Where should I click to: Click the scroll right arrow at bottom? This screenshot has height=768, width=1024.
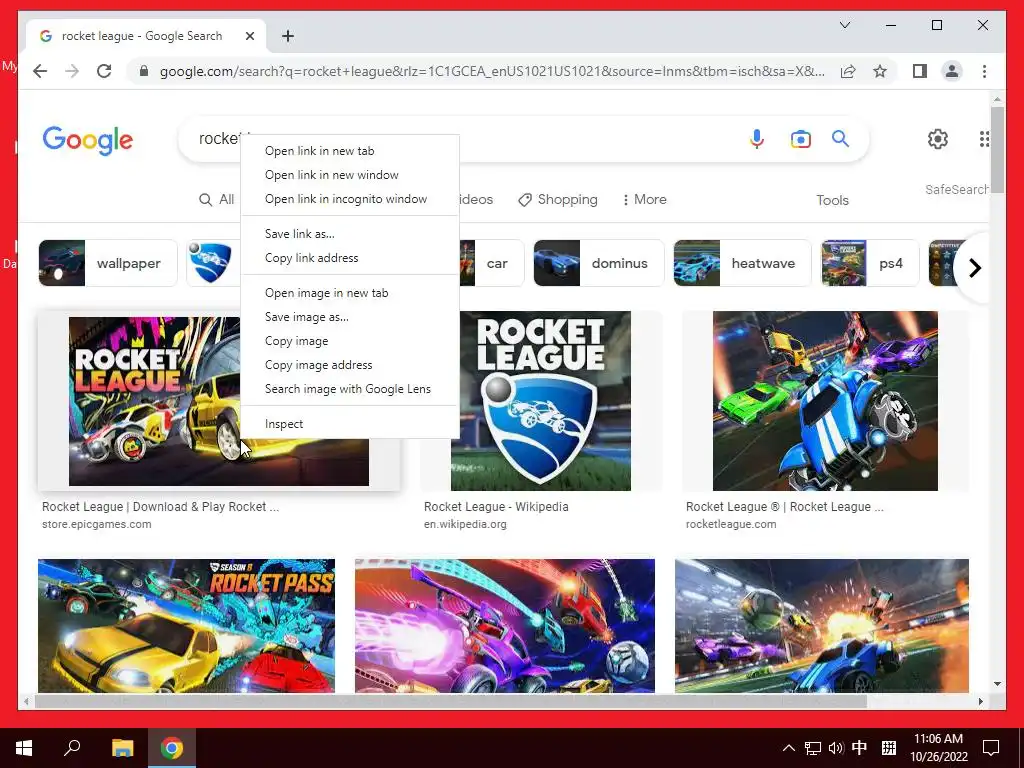coord(981,701)
